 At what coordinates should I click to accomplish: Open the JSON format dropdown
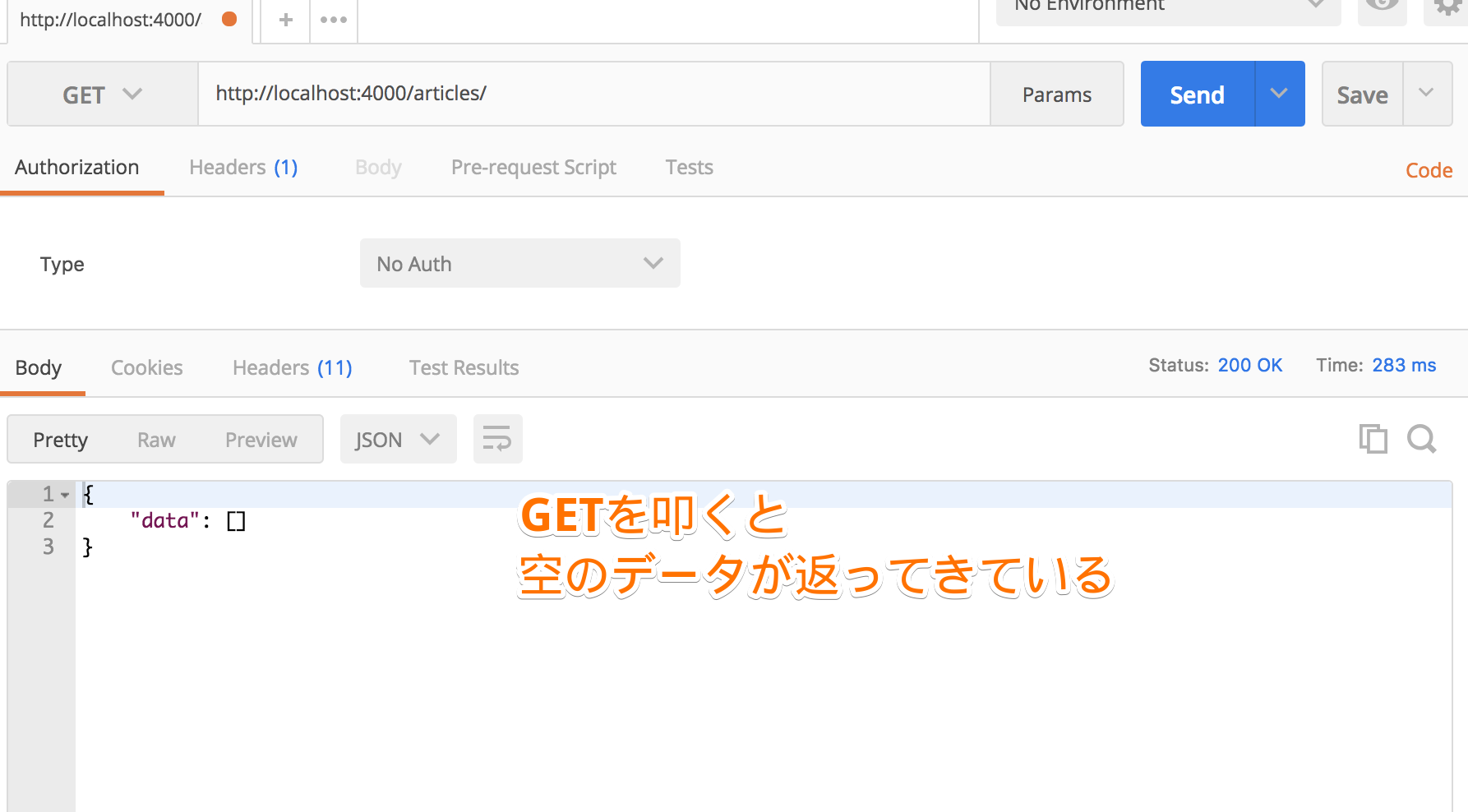398,439
